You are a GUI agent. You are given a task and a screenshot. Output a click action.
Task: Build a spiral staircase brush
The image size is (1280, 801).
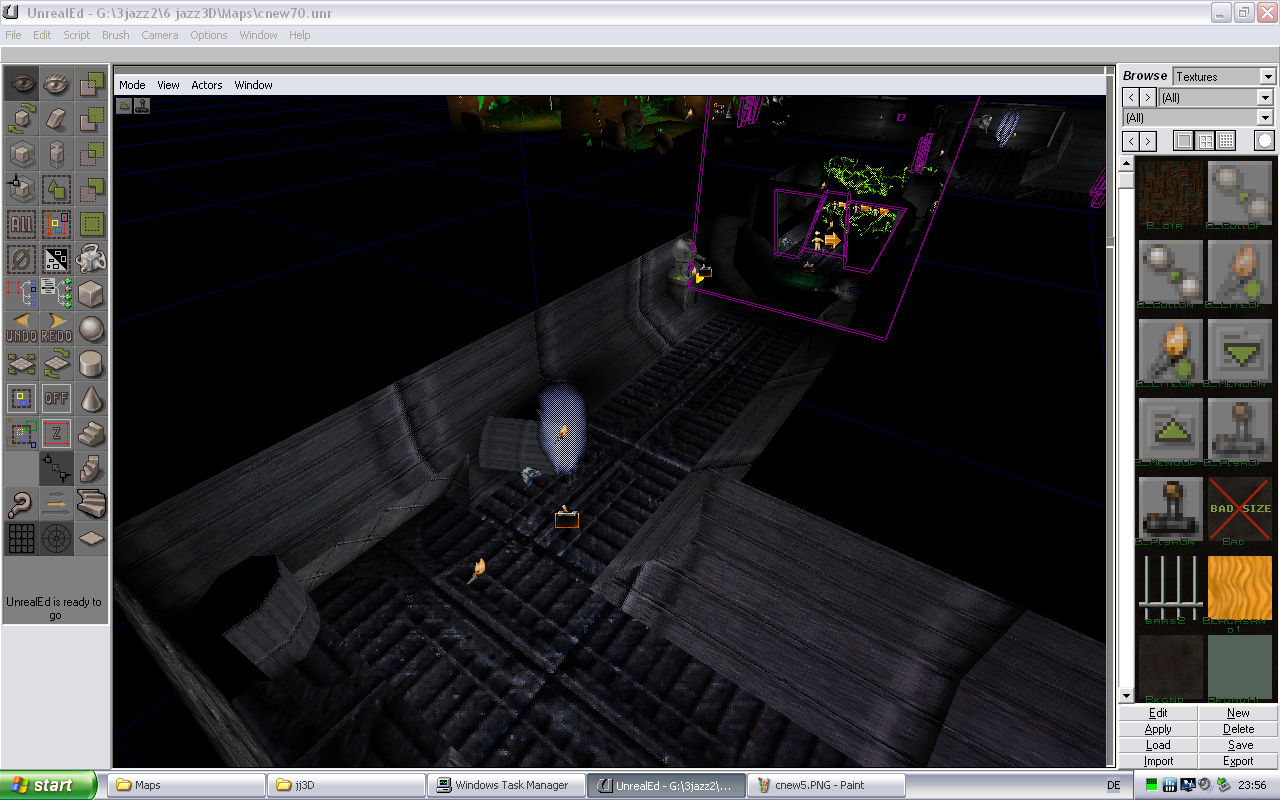(91, 469)
